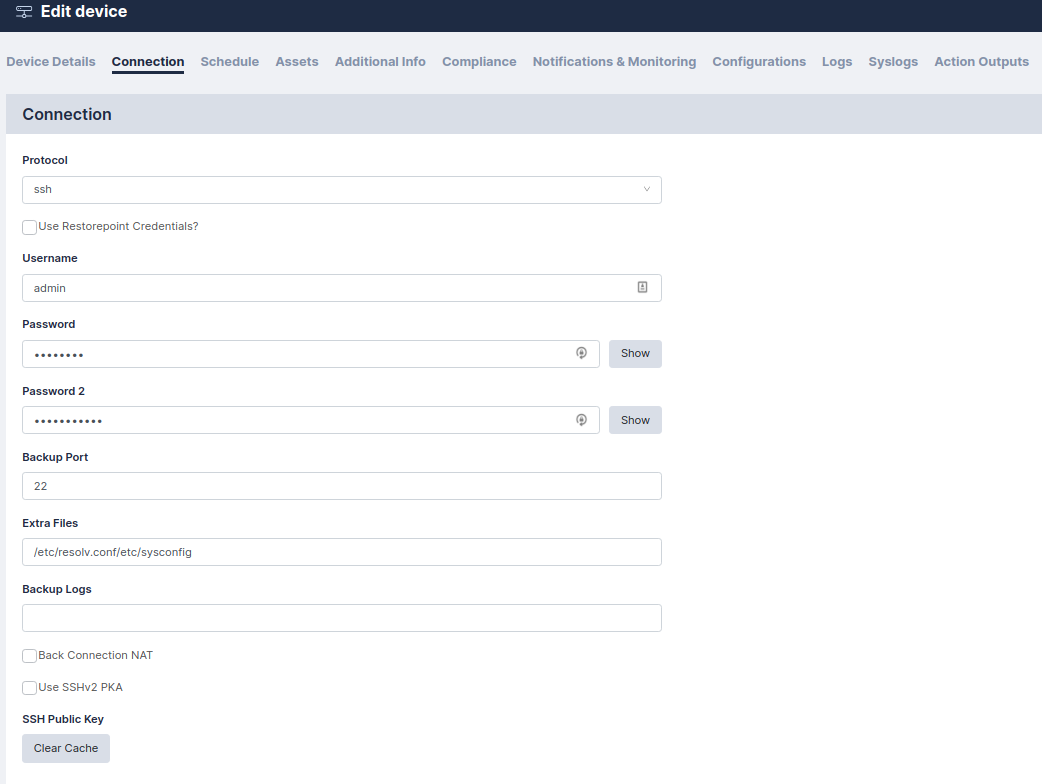The image size is (1042, 784).
Task: Click the SSH Public Key label
Action: point(63,719)
